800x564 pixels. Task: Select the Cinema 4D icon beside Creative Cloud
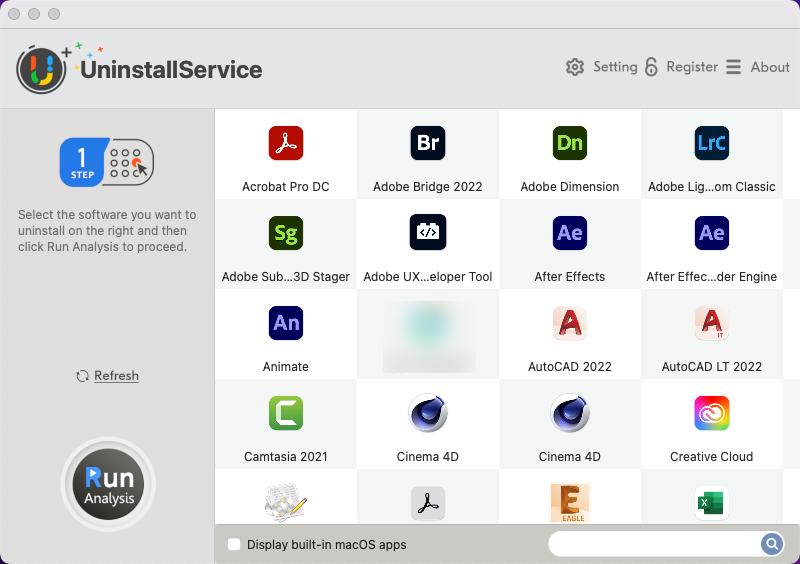point(569,412)
